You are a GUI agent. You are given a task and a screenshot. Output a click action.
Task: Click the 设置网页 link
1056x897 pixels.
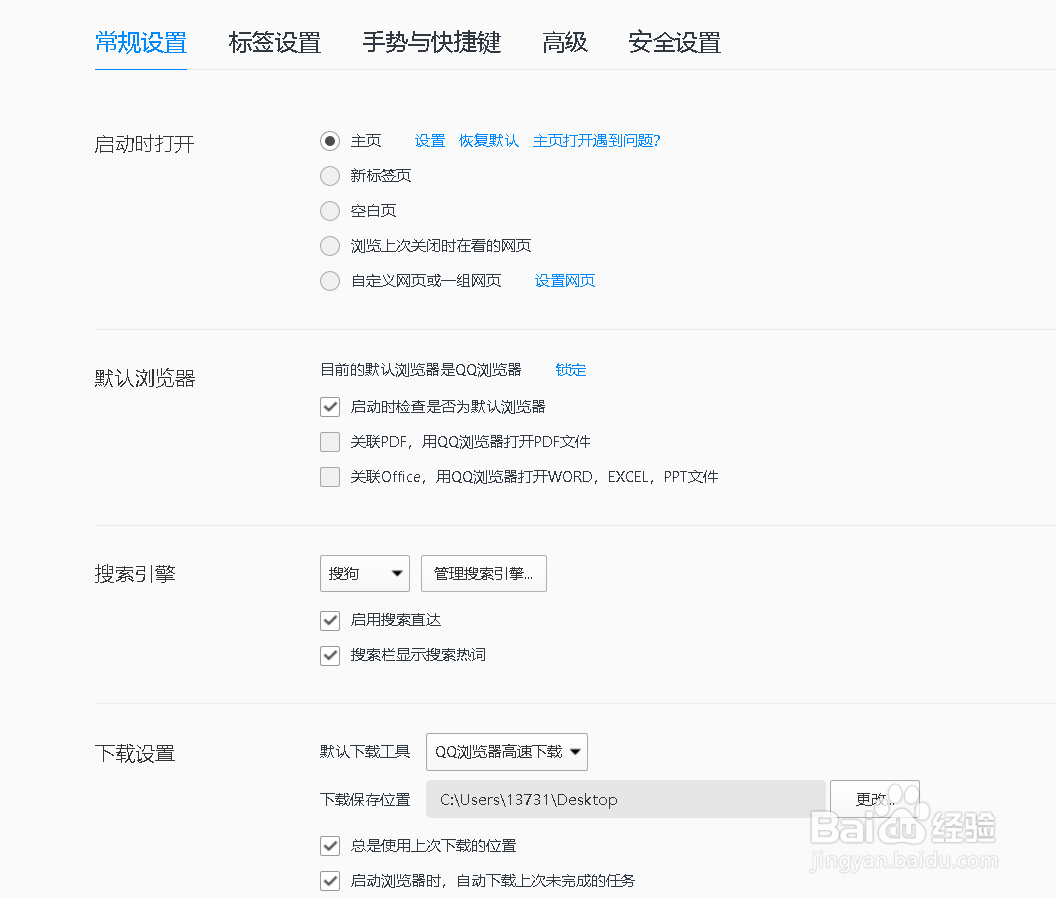[565, 281]
